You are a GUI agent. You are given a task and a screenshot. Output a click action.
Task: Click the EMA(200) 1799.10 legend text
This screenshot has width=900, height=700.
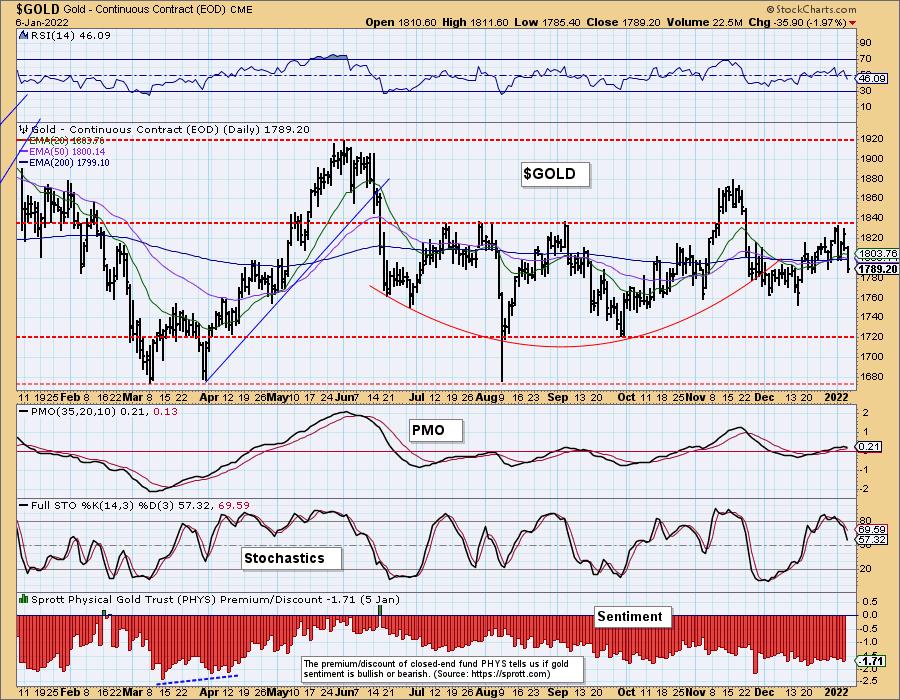tap(69, 162)
